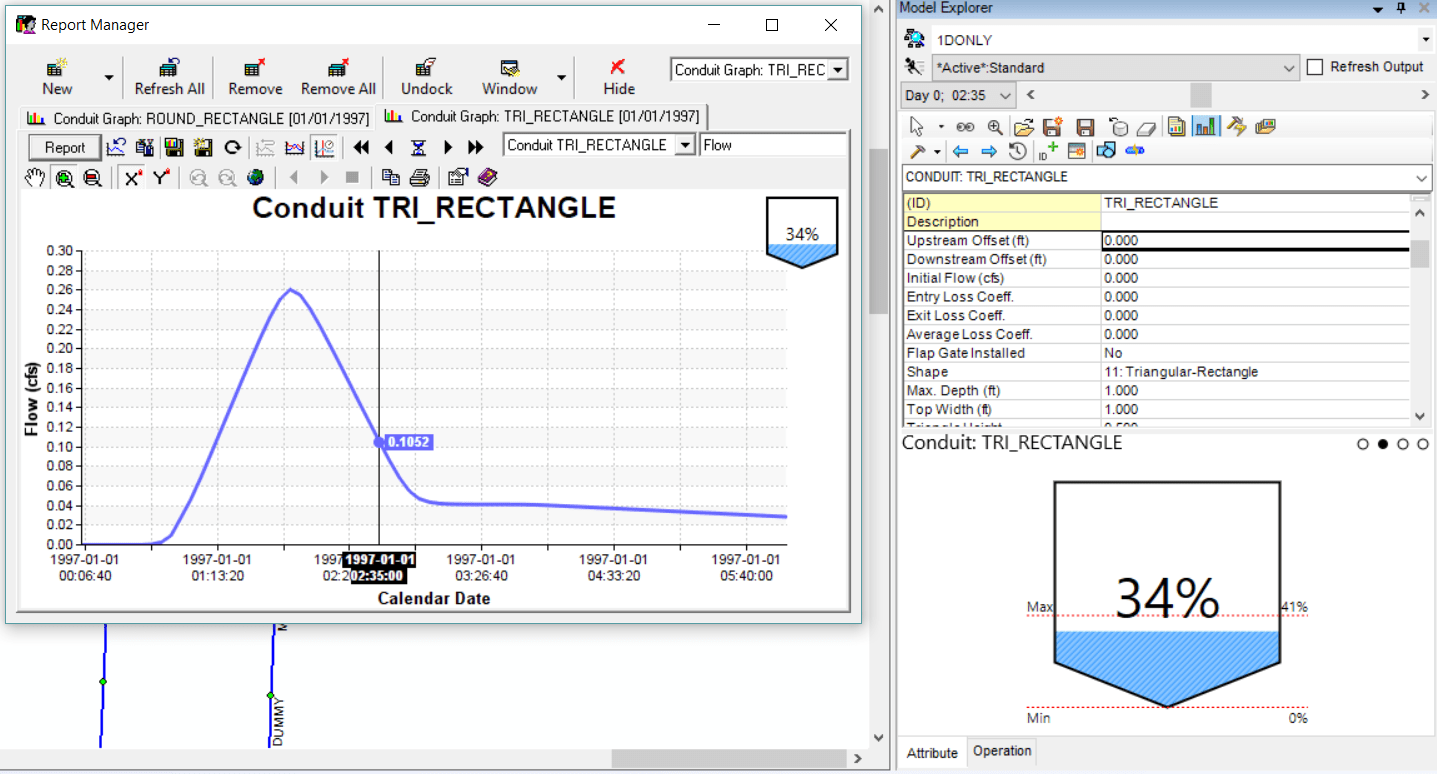Open the Conduit Graph selector dropdown

pos(839,69)
